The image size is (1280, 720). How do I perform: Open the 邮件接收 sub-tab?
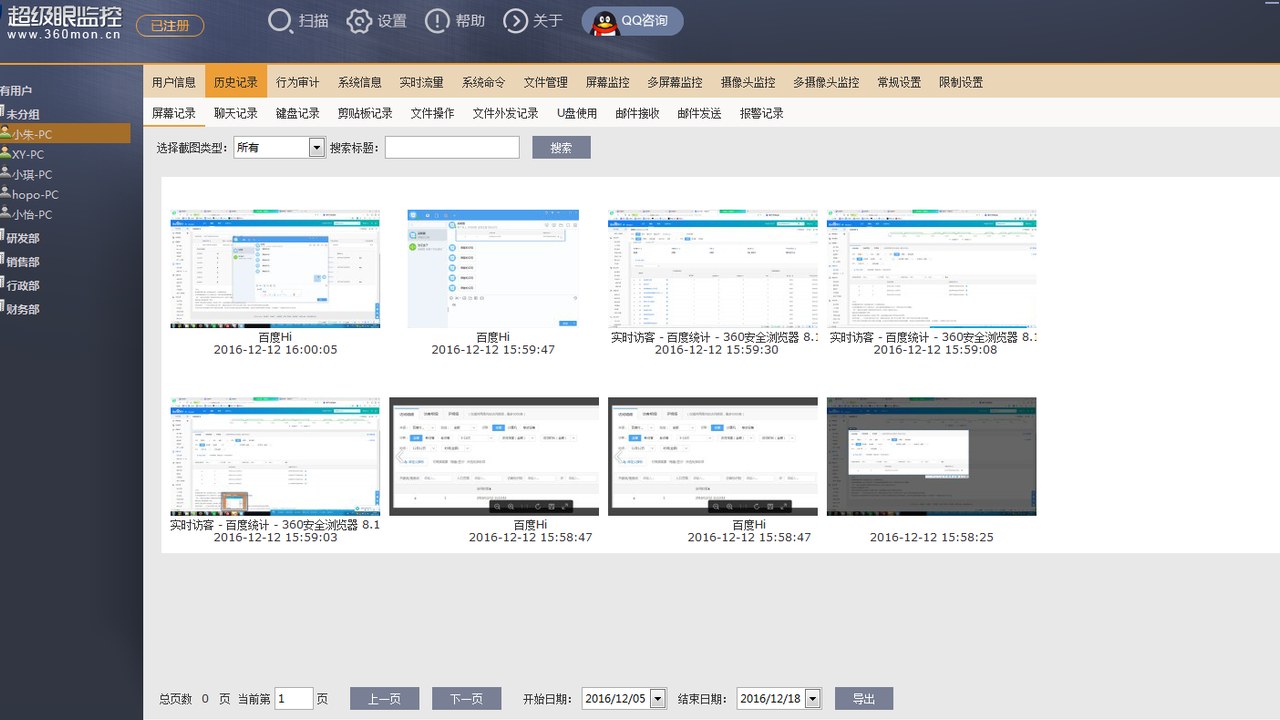pyautogui.click(x=637, y=113)
